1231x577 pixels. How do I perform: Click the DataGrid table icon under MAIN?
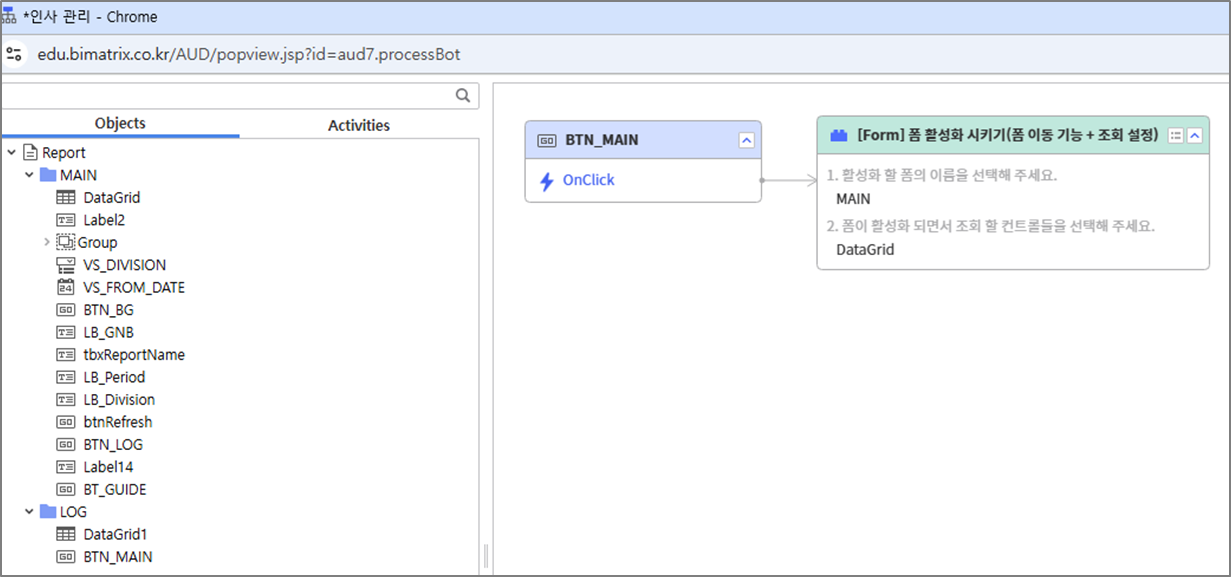point(66,198)
